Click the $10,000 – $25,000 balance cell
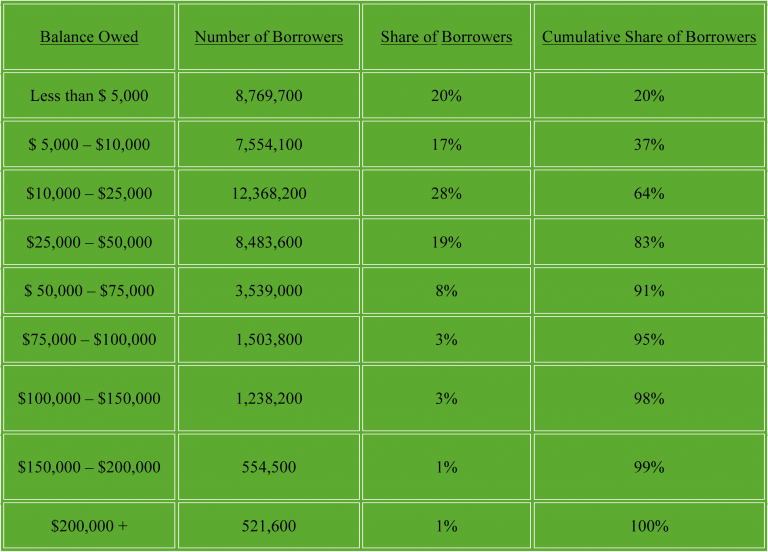This screenshot has width=768, height=552. click(x=89, y=193)
